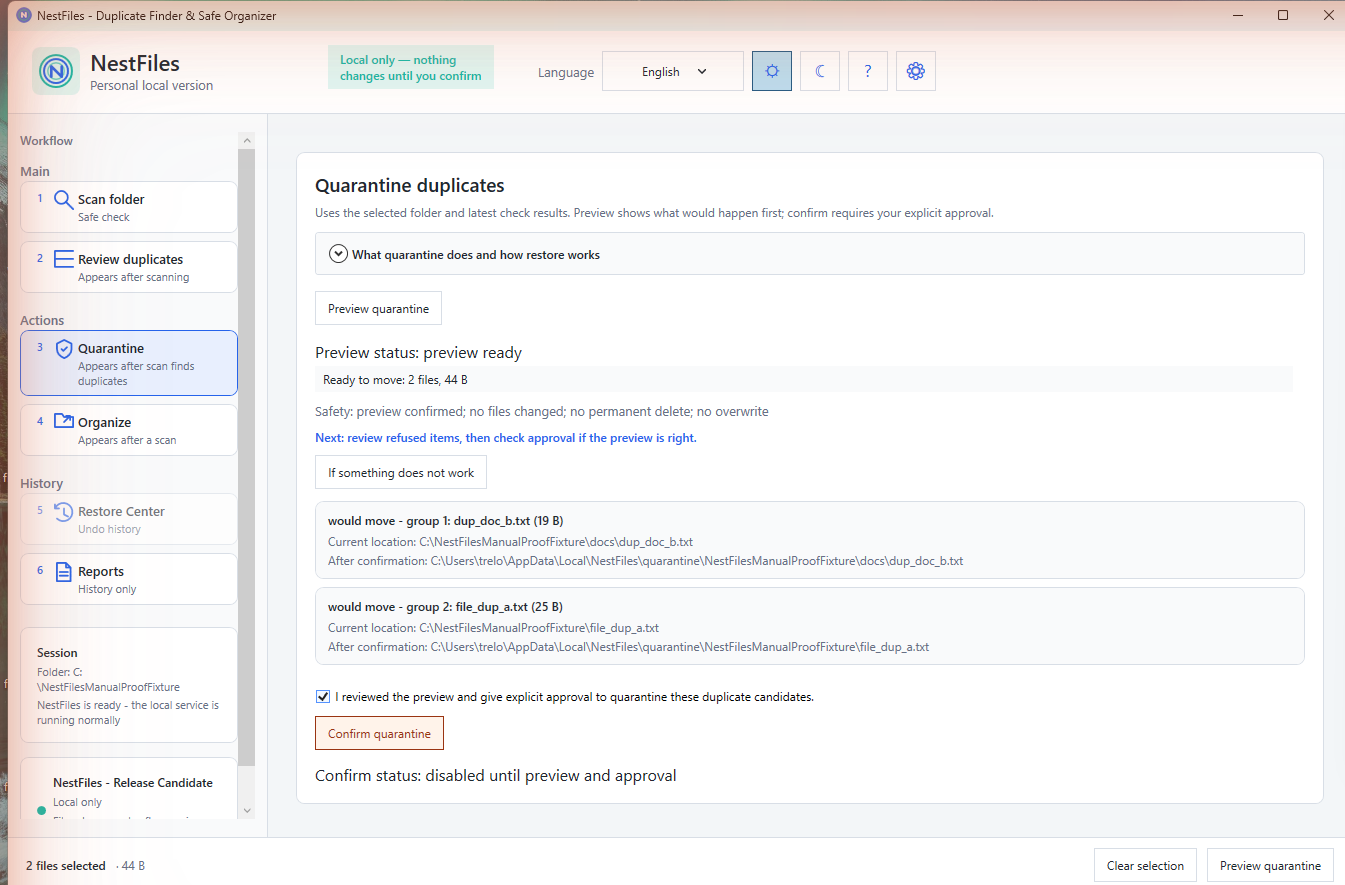Screen dimensions: 1345x885
Task: Click the Ready to move: 2 files, 44 B text
Action: tap(395, 380)
